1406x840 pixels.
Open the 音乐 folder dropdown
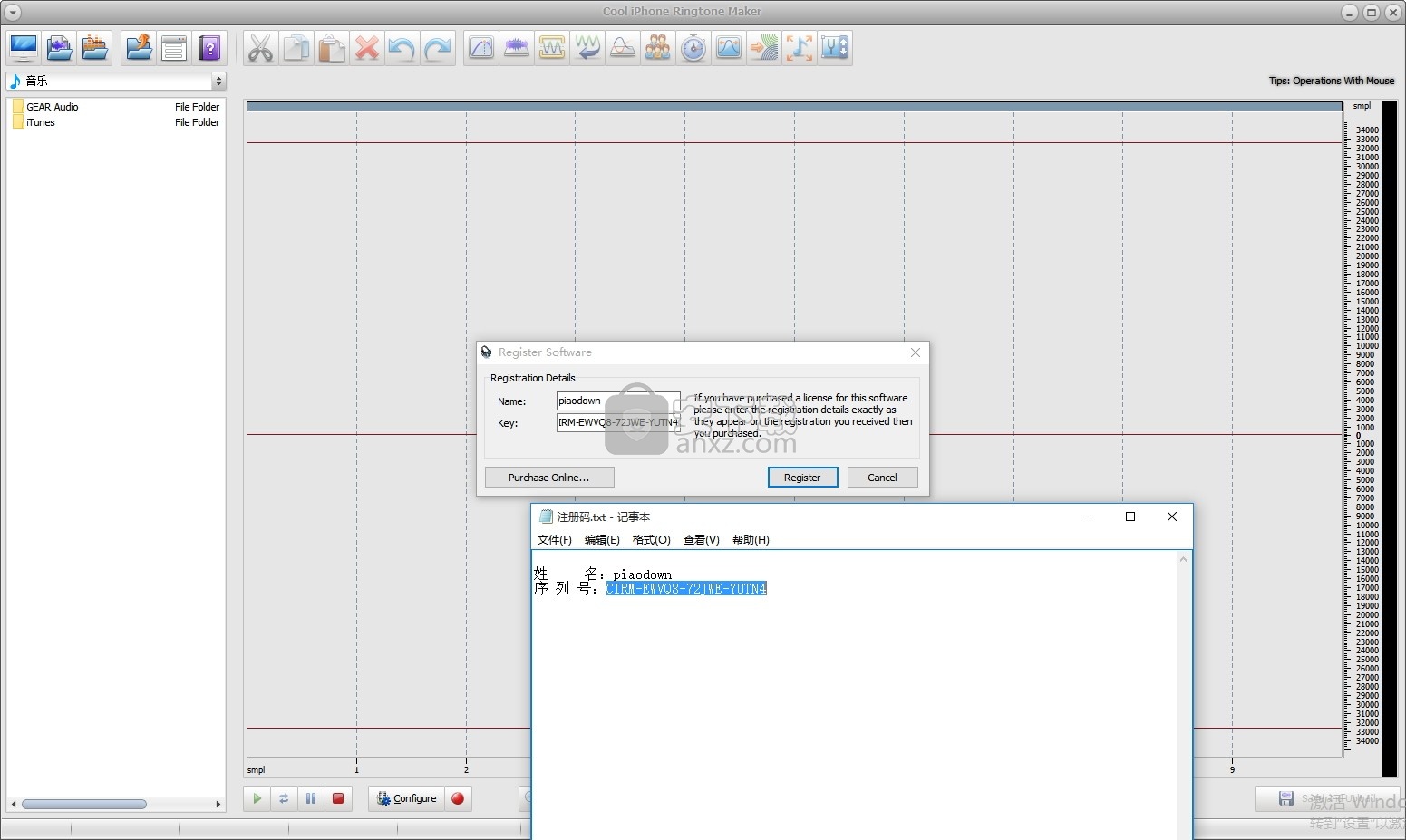[x=218, y=82]
